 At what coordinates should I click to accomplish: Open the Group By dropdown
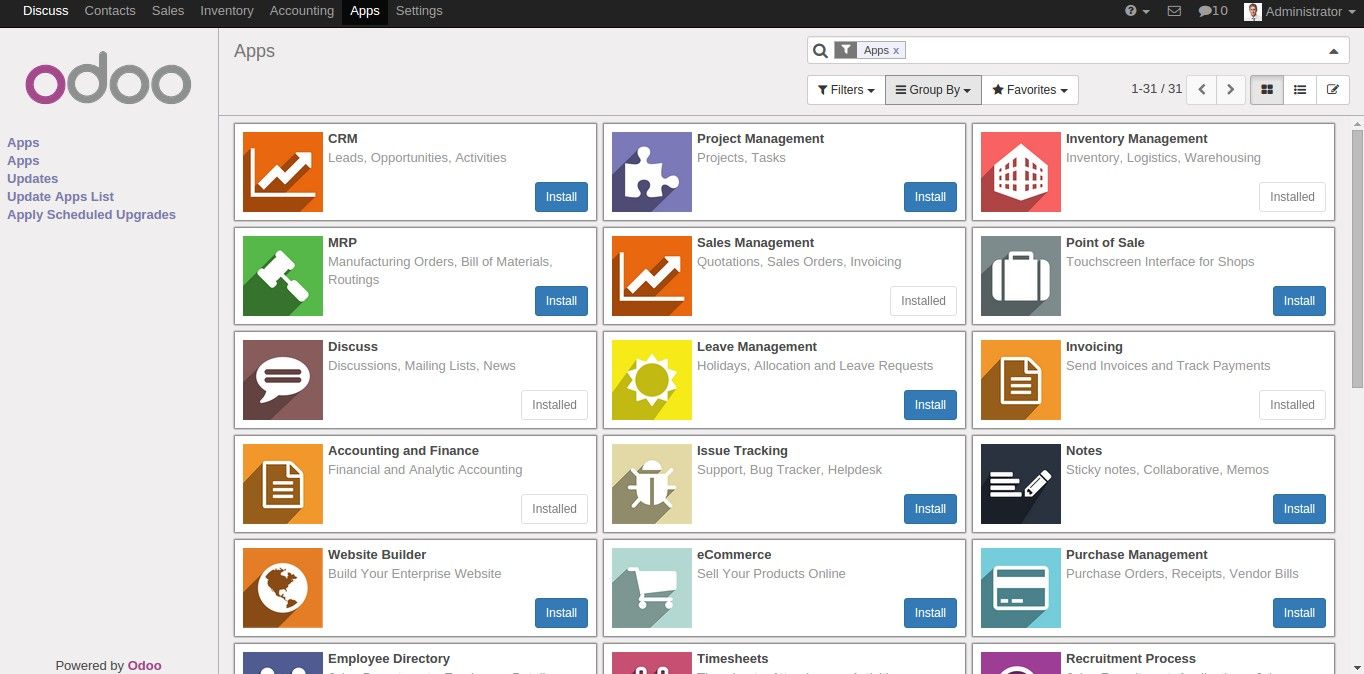click(933, 90)
